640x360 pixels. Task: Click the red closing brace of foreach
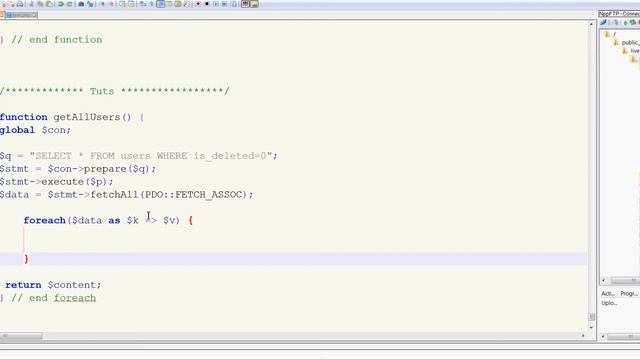tap(27, 259)
